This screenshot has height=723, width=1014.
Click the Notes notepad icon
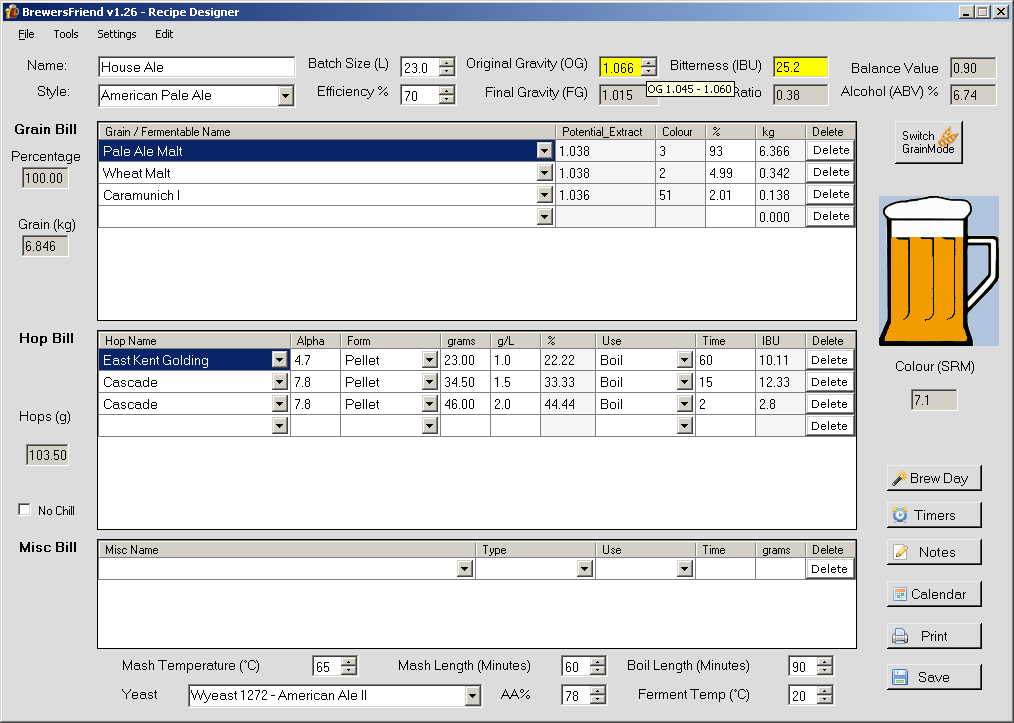tap(901, 552)
